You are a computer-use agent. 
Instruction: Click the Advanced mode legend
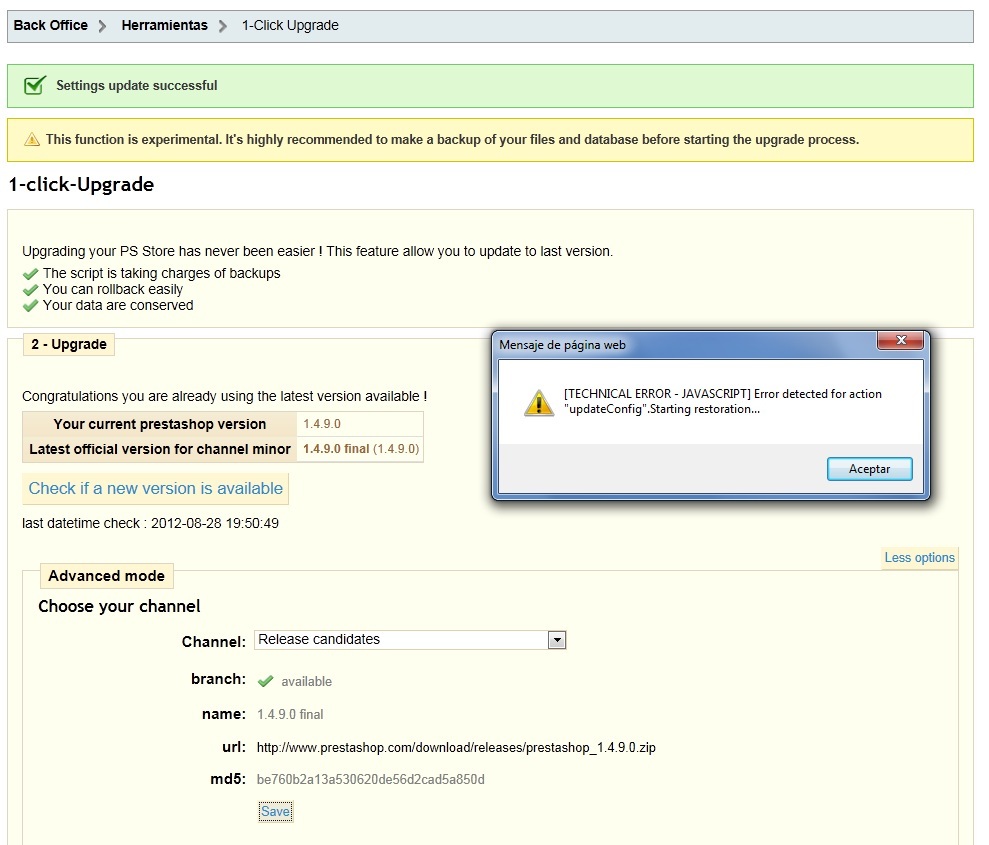pyautogui.click(x=107, y=576)
